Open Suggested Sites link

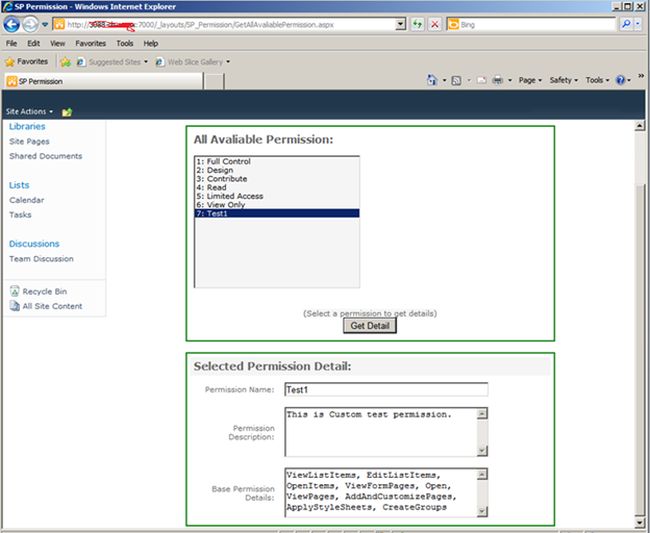tap(112, 62)
